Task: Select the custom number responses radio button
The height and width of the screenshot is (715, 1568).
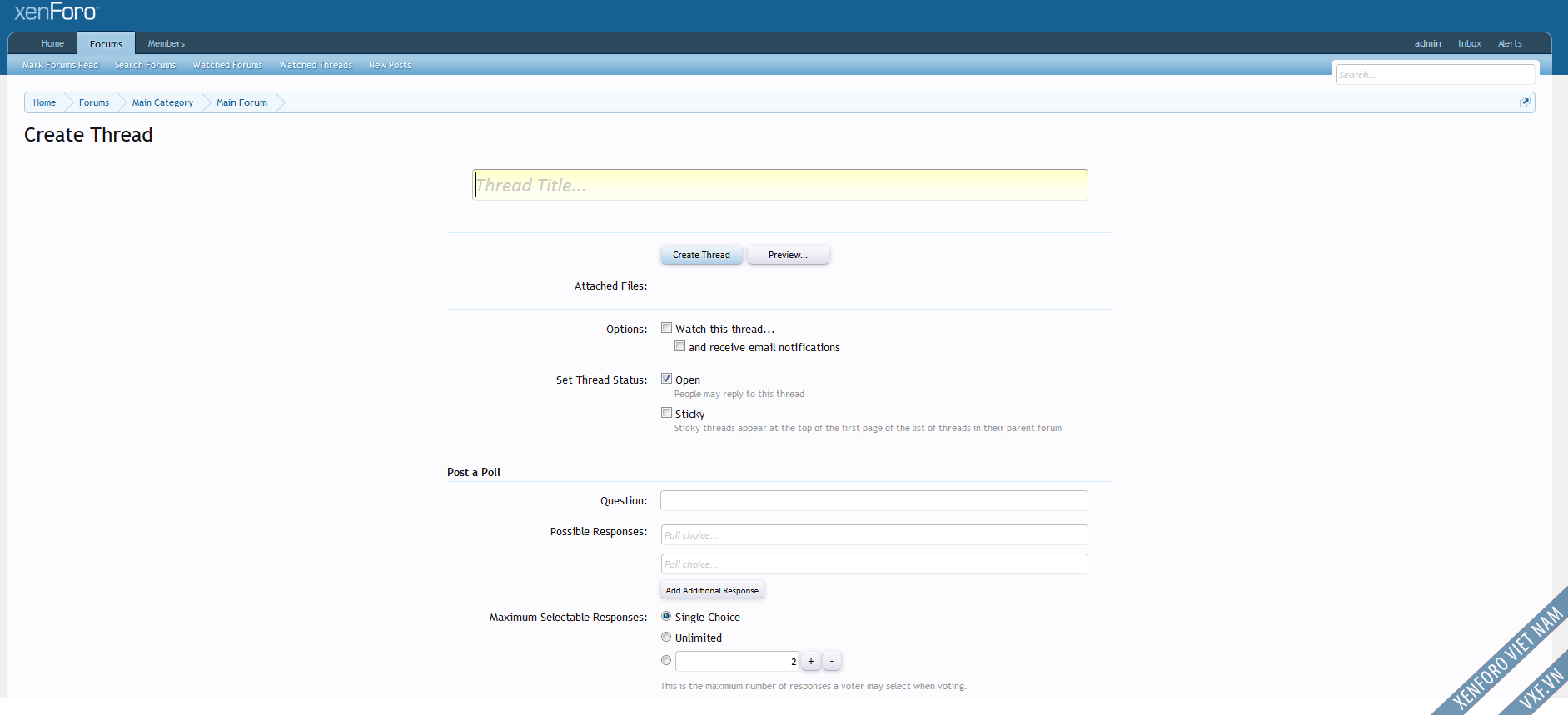Action: [666, 661]
